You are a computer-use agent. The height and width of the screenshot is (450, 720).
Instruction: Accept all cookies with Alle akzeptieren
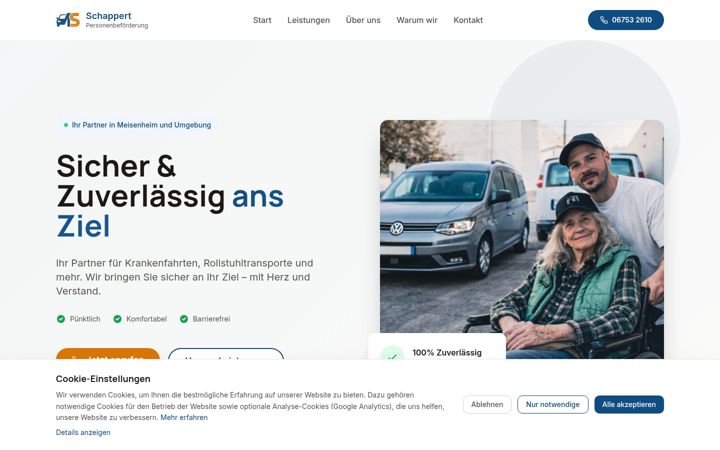tap(629, 405)
